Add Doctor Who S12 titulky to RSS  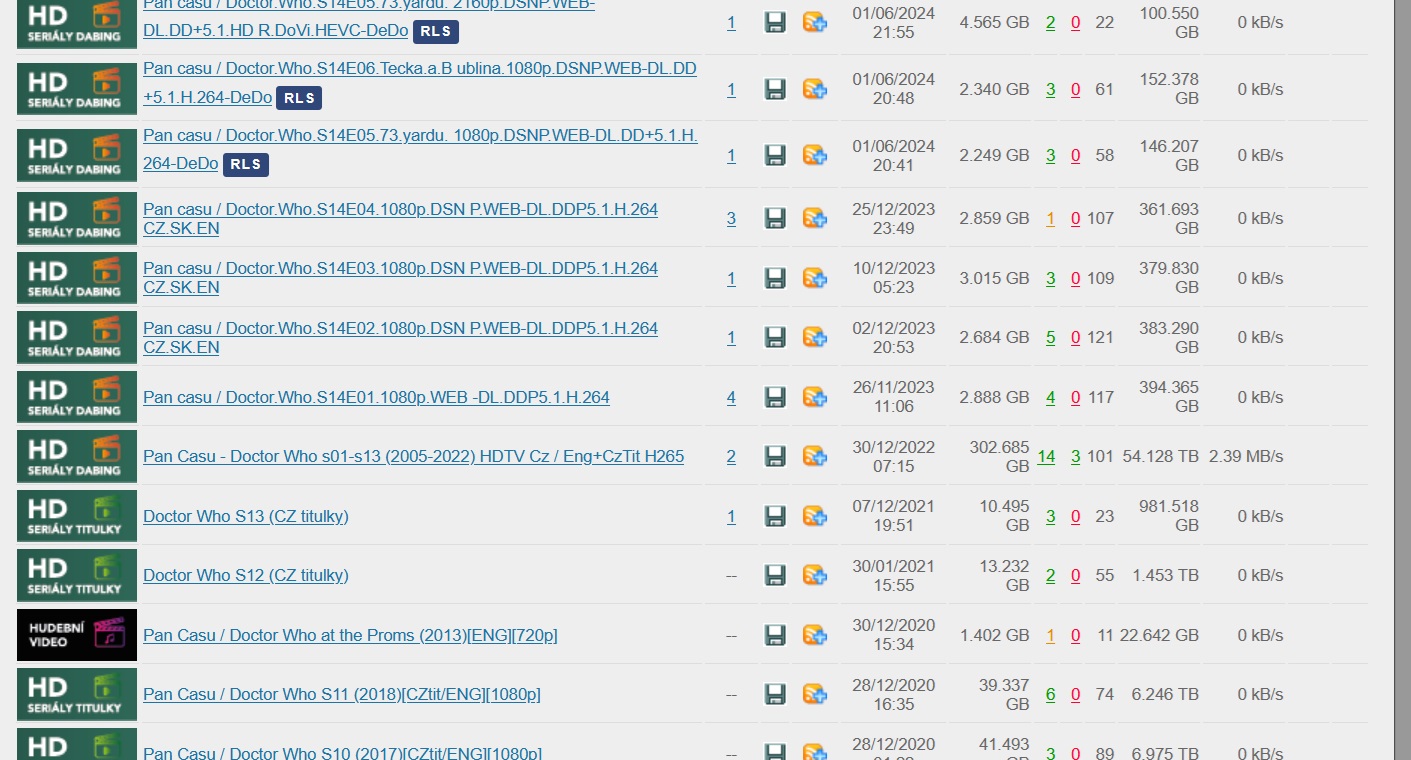(x=815, y=575)
